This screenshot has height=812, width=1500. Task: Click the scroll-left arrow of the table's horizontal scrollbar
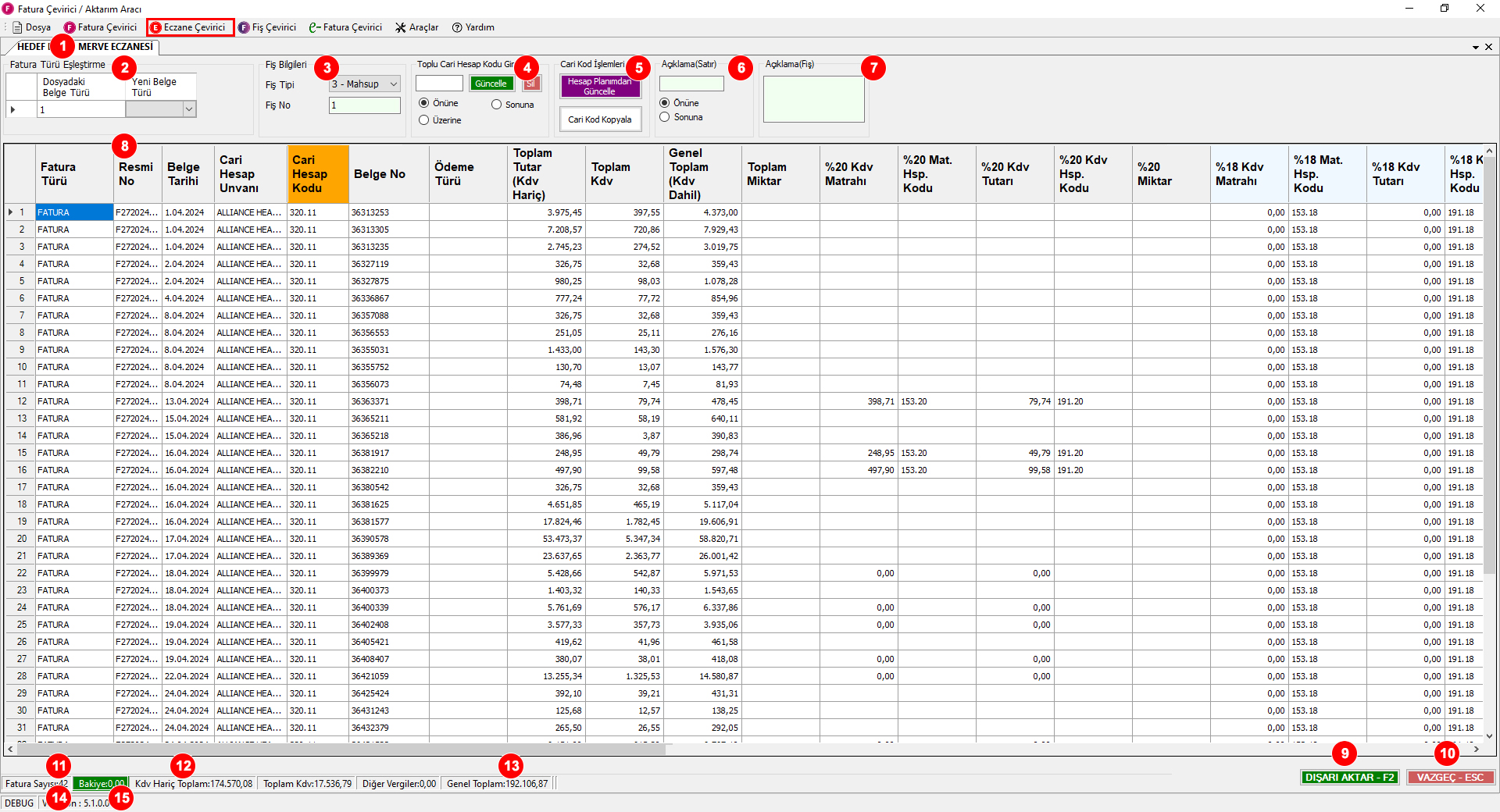pos(10,749)
